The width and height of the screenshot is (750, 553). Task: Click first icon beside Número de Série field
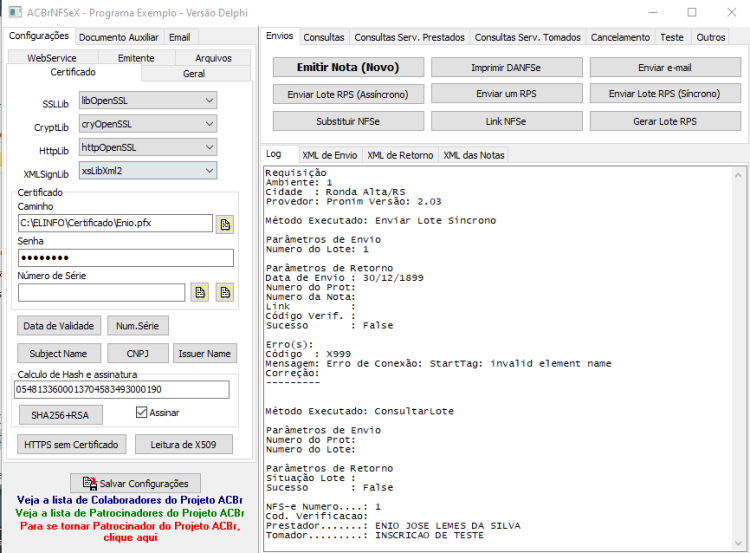tap(200, 292)
